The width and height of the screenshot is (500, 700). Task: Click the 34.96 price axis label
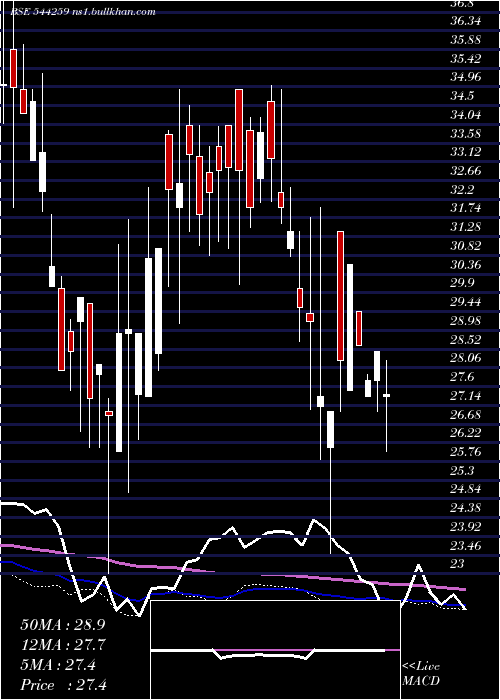pyautogui.click(x=466, y=77)
